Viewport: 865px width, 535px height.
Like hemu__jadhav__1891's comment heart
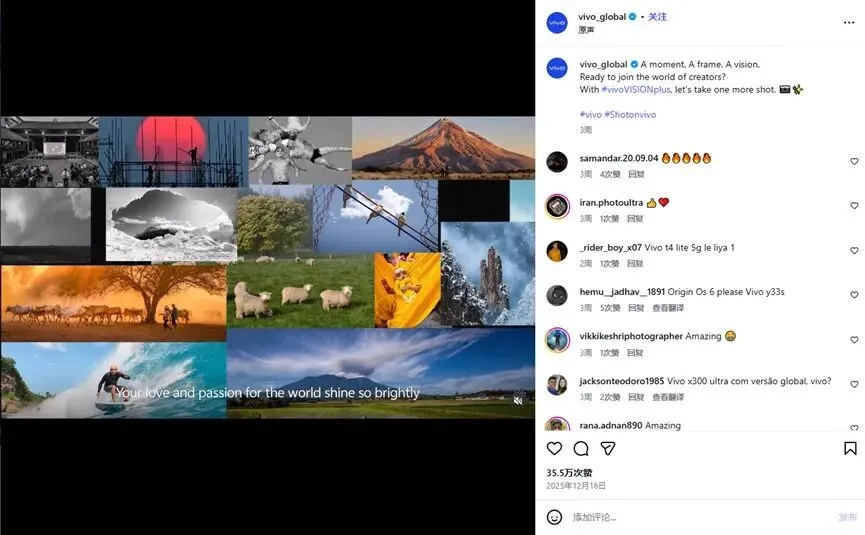pos(854,295)
